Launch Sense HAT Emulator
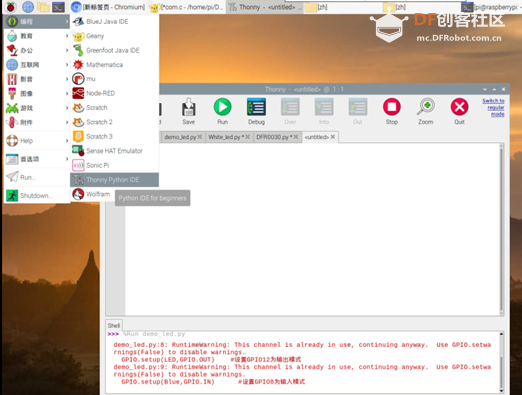 tap(114, 151)
